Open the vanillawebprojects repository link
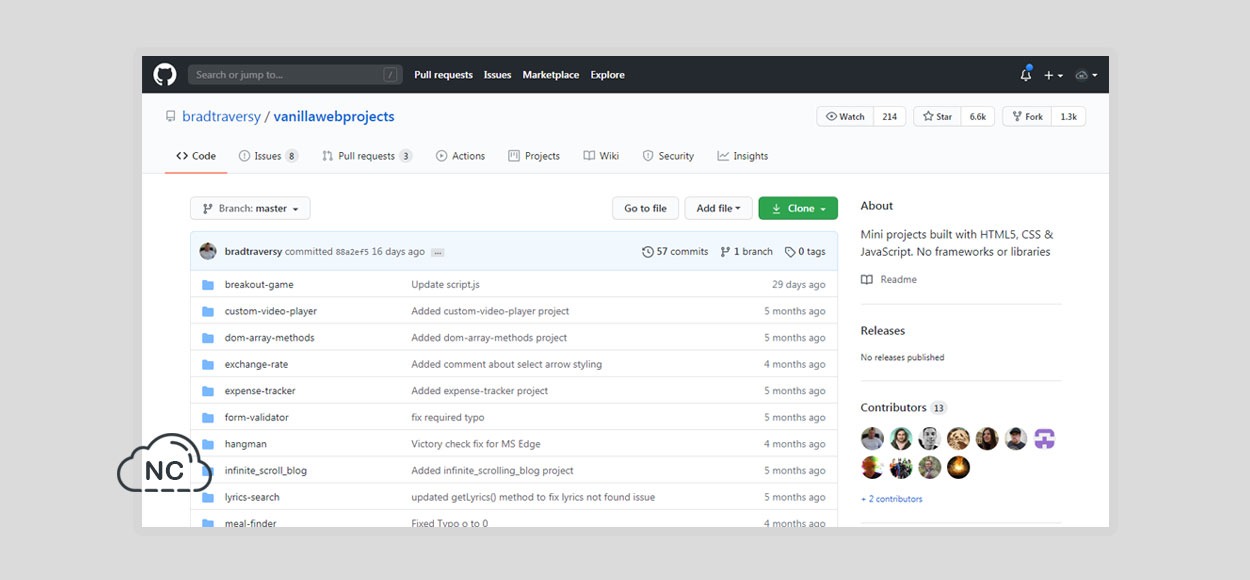Image resolution: width=1250 pixels, height=580 pixels. pyautogui.click(x=334, y=117)
